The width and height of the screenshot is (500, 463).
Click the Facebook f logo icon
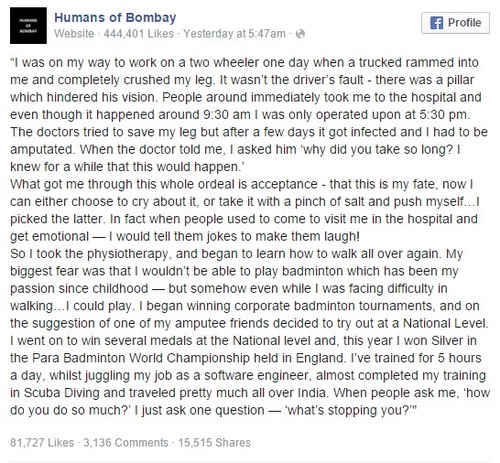436,23
